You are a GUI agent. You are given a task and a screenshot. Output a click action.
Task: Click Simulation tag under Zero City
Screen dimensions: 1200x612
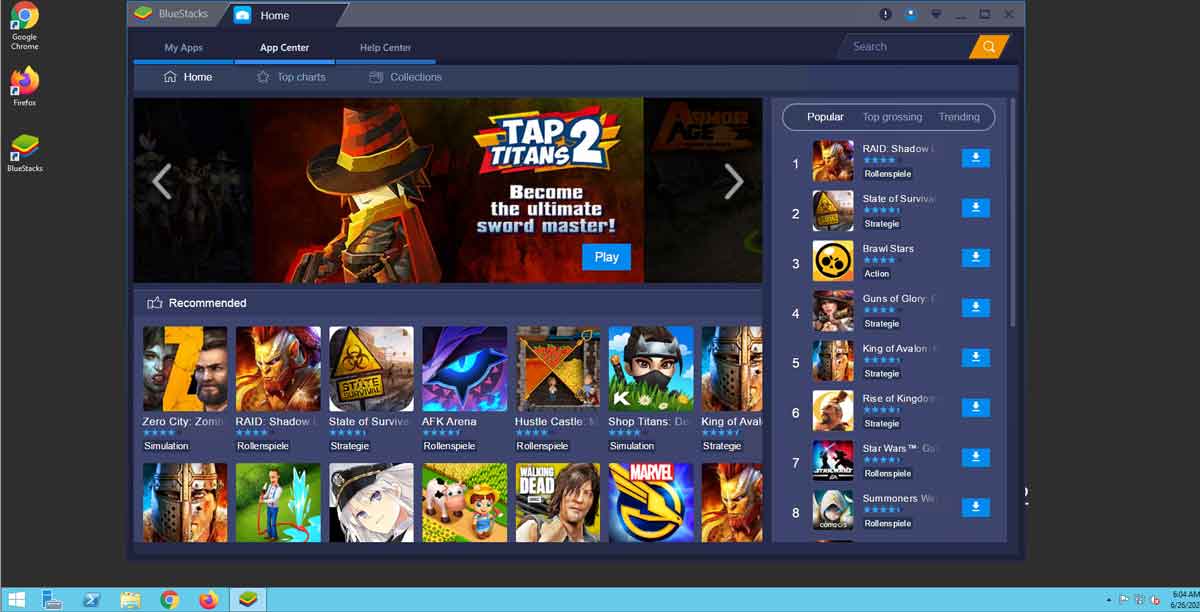pos(166,446)
